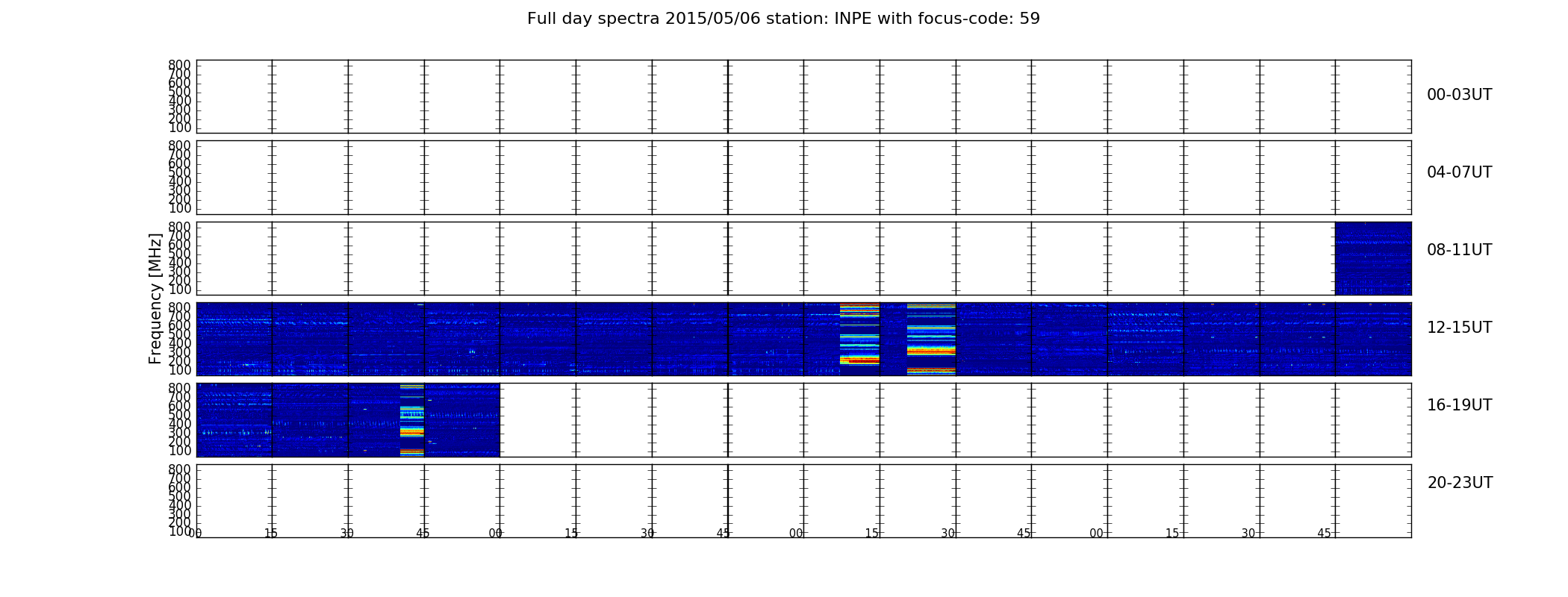
Task: Click the 100 tick label of the 12-15UT panel
Action: [x=179, y=370]
